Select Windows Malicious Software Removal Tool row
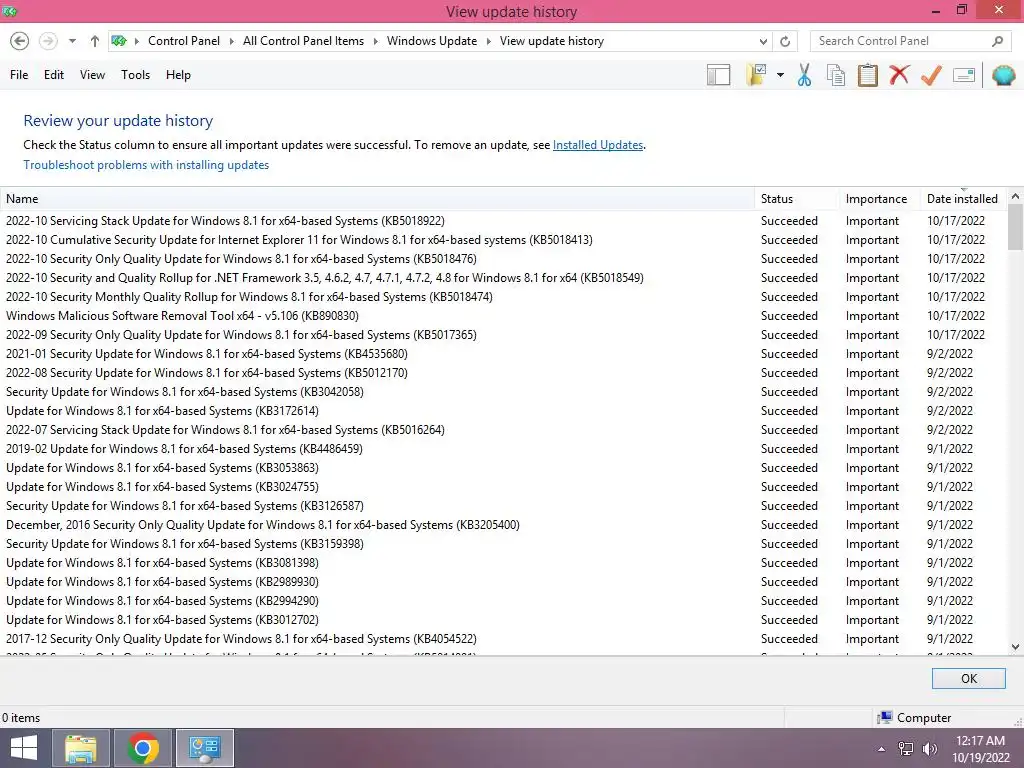Screen dimensions: 1024x768 (x=504, y=315)
